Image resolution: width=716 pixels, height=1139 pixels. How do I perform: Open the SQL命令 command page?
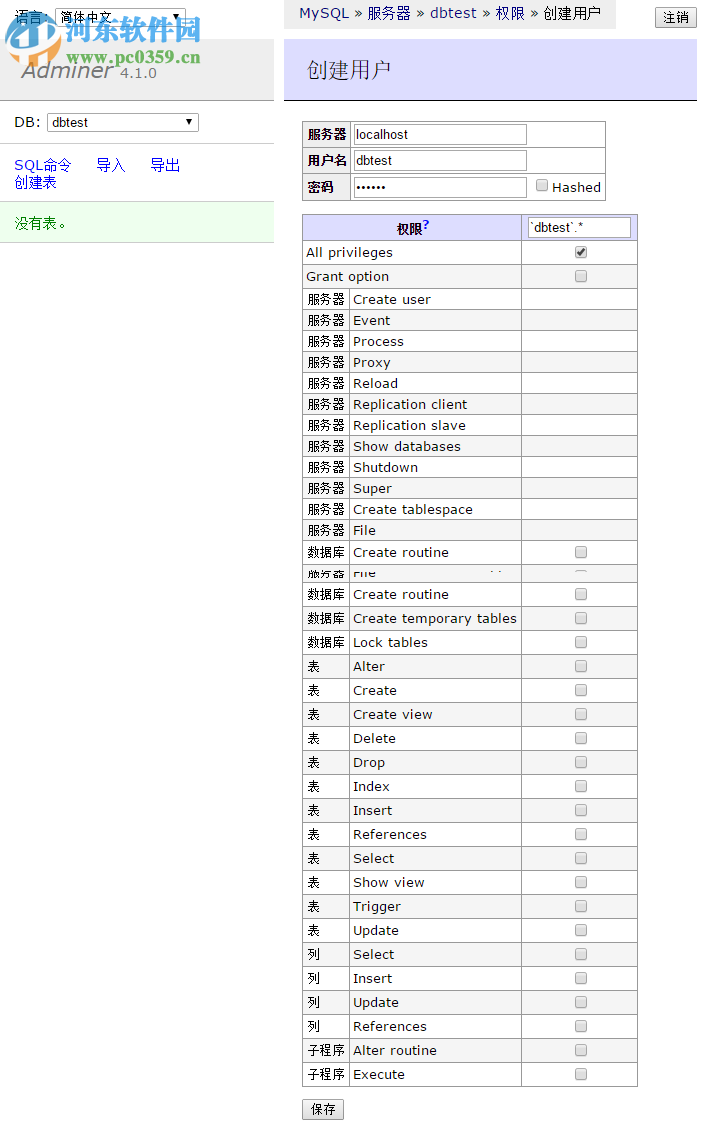coord(41,164)
